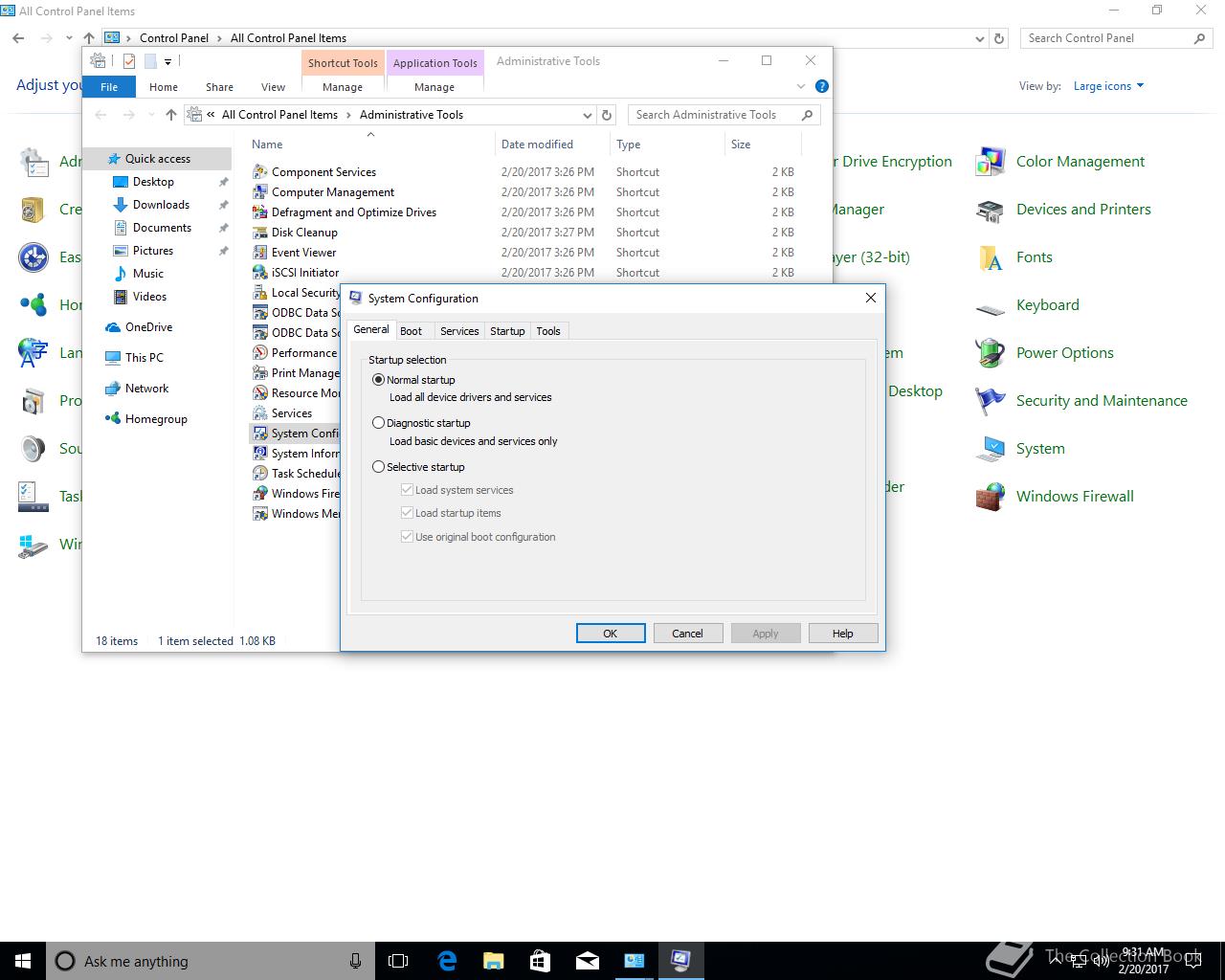Switch to the Services tab
Screen dimensions: 1225x980
[459, 331]
